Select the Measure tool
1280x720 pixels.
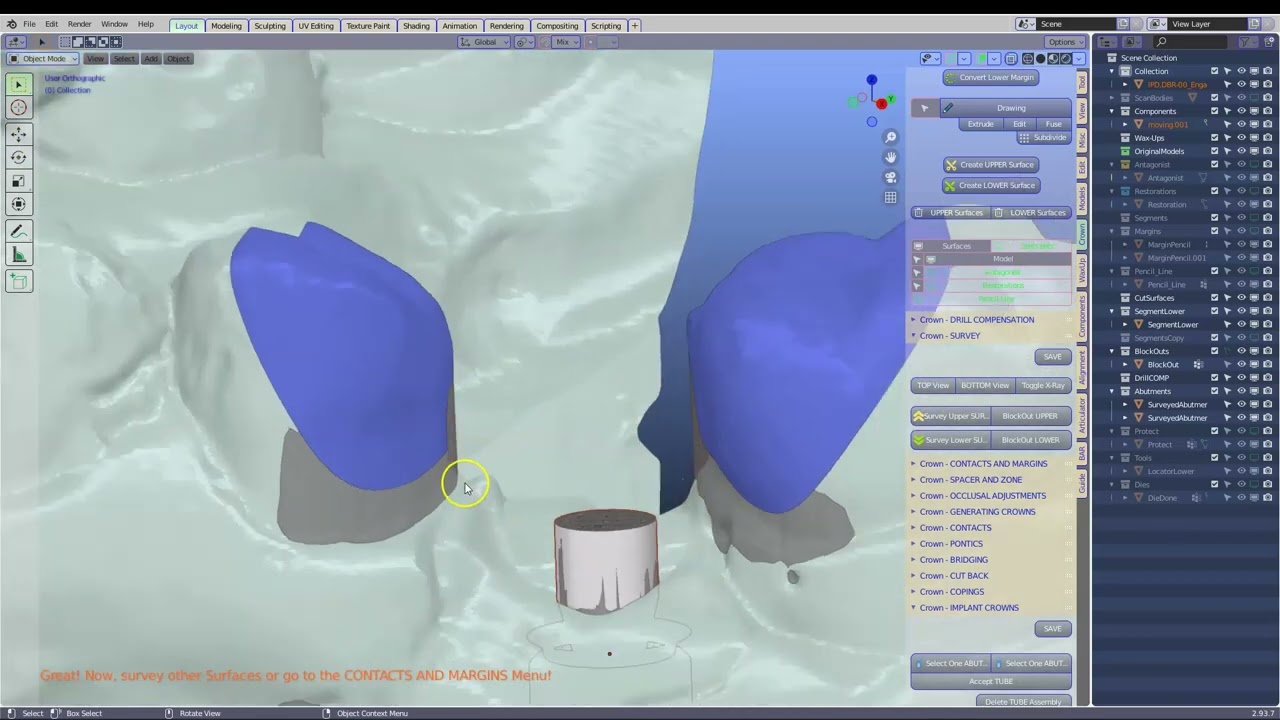(x=19, y=255)
